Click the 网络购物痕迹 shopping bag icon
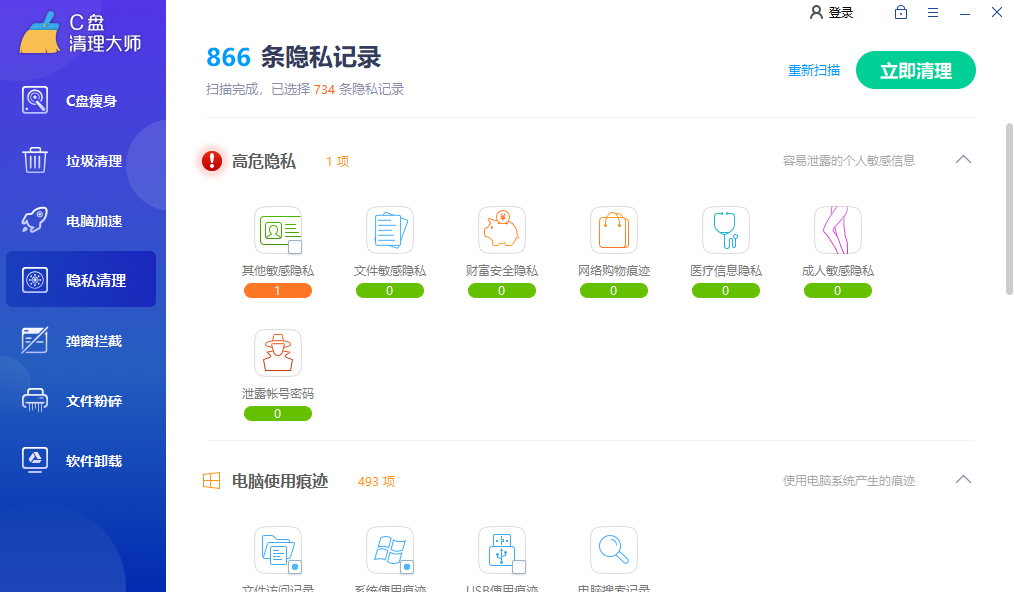This screenshot has height=592, width=1014. click(613, 230)
